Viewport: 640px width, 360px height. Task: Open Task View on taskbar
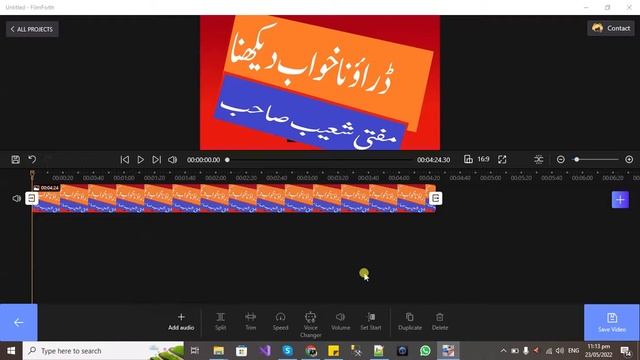195,351
